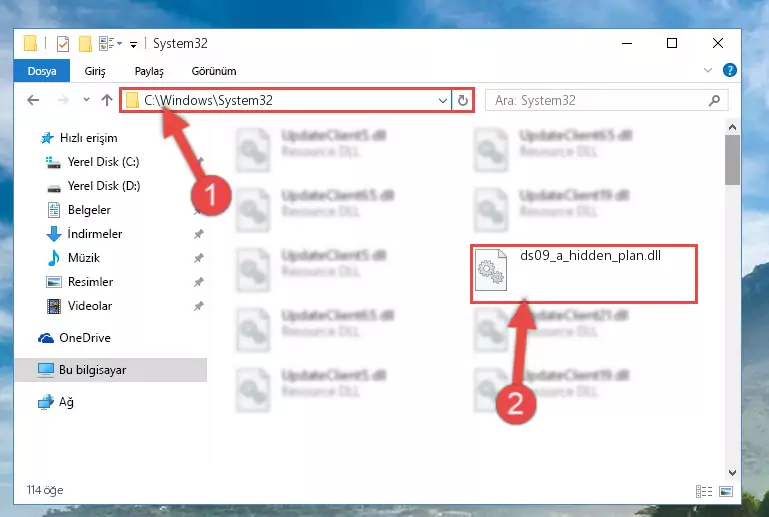Switch to details view icon in status bar

tap(704, 491)
